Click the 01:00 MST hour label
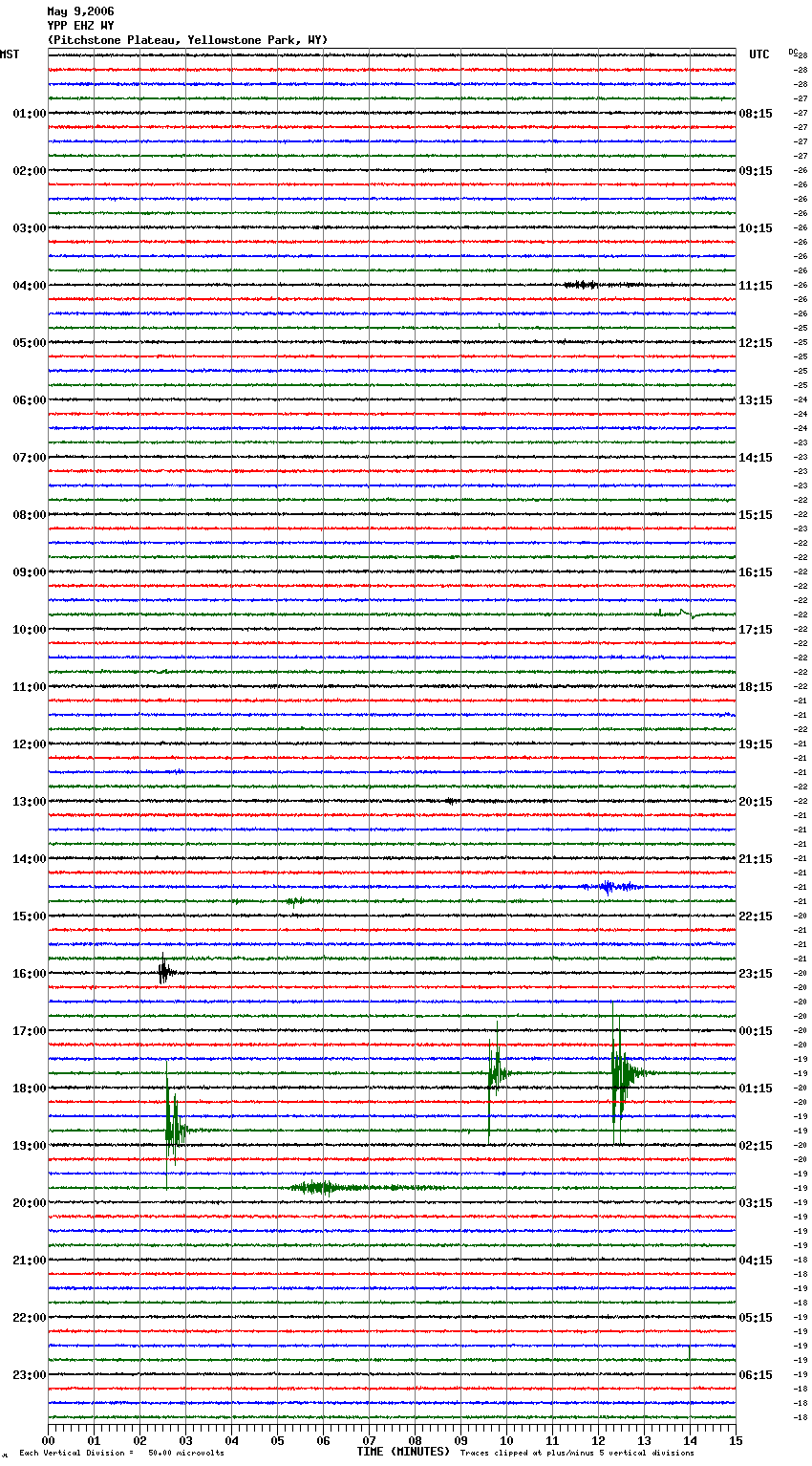The width and height of the screenshot is (812, 1466). [29, 114]
